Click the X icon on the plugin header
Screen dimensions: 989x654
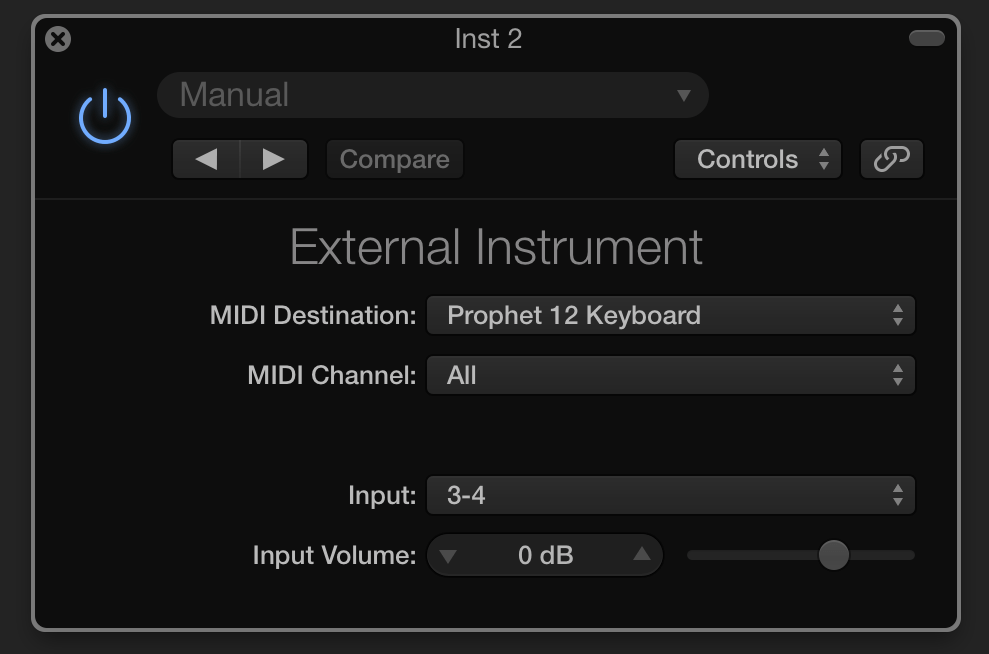click(x=58, y=39)
